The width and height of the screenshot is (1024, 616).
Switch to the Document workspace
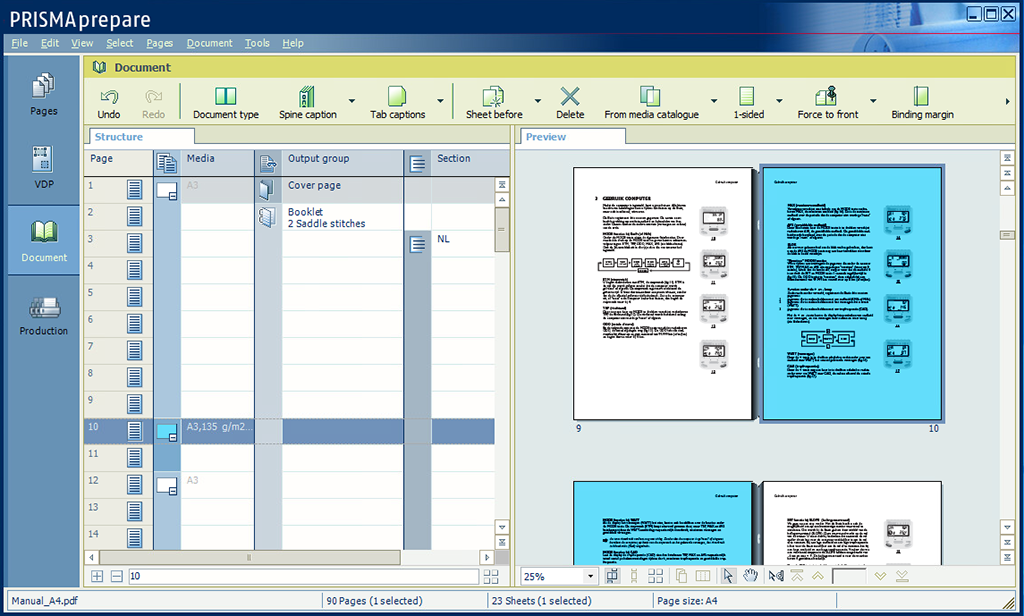(44, 240)
